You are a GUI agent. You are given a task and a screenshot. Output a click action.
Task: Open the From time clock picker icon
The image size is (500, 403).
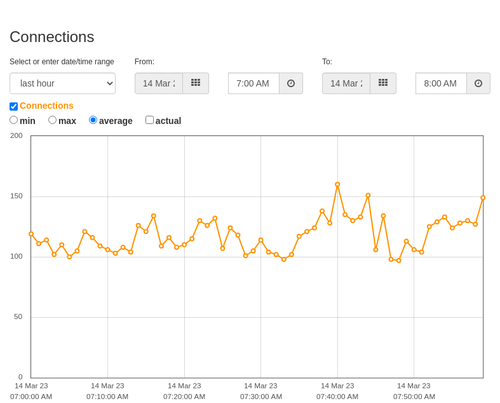point(291,83)
